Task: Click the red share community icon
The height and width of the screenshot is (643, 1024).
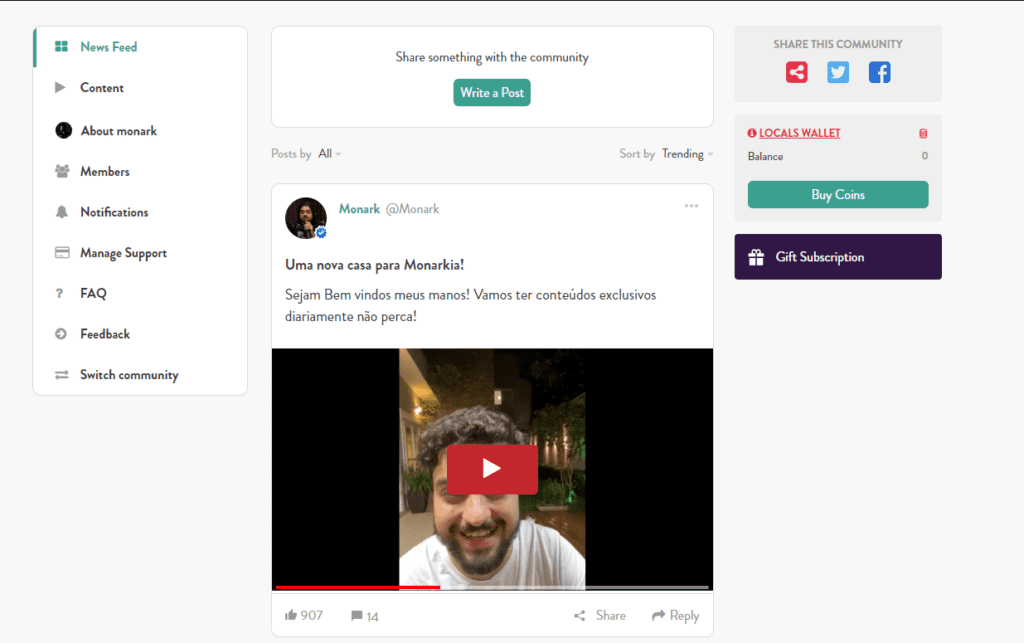Action: [x=796, y=72]
